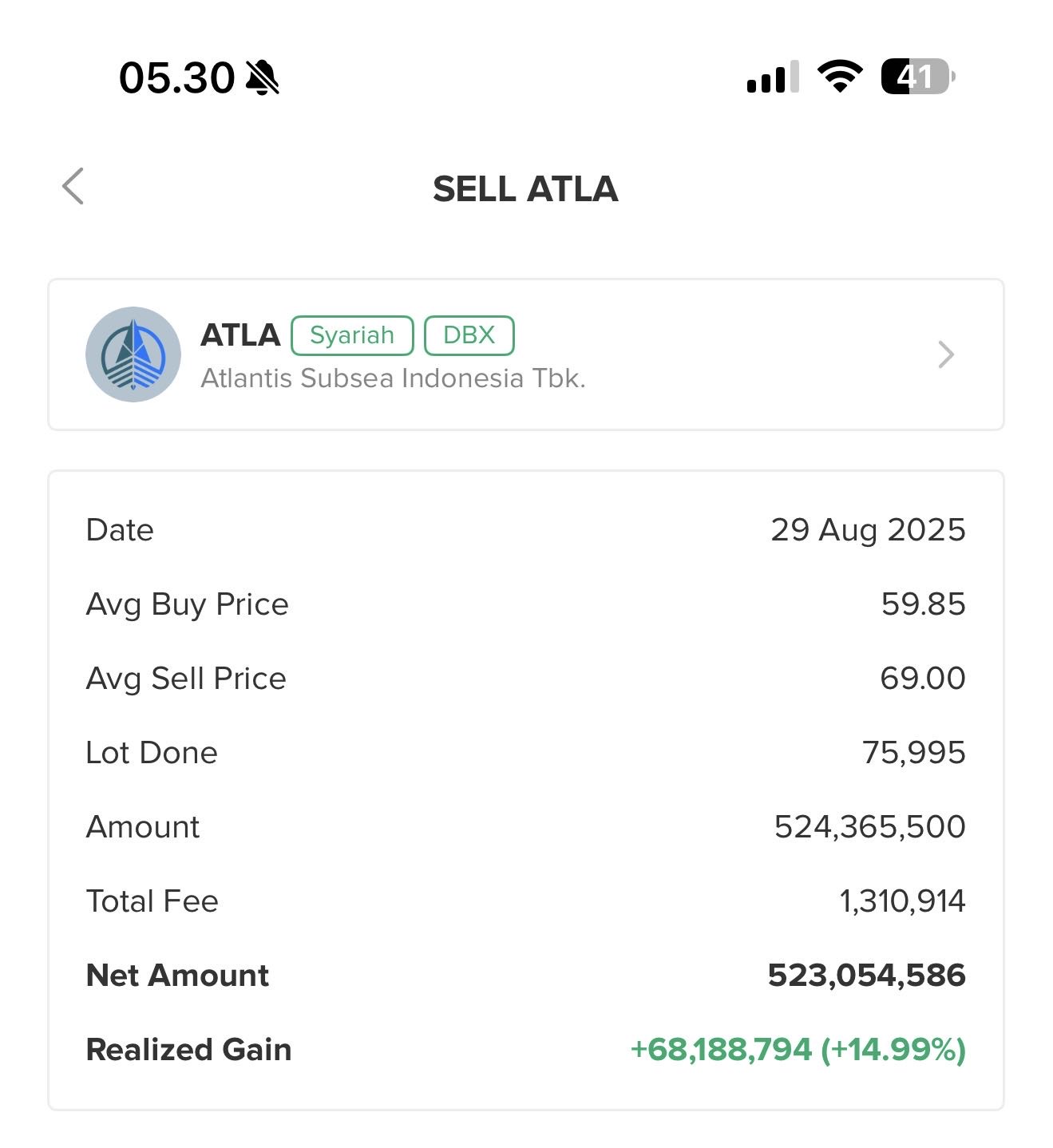The image size is (1053, 1148).
Task: Select the DBX tag badge
Action: click(469, 335)
